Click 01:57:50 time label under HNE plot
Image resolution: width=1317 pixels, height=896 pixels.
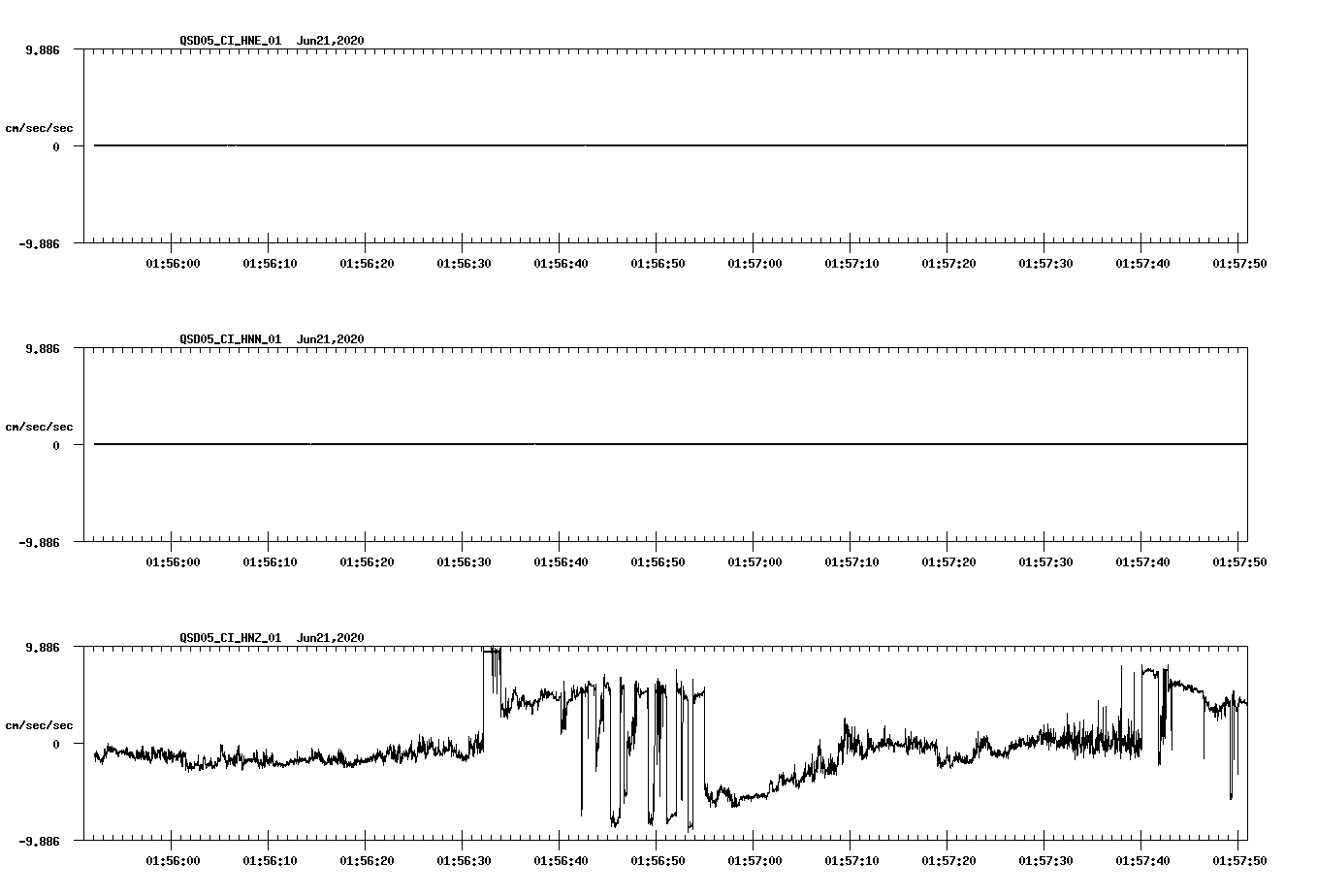[1239, 263]
